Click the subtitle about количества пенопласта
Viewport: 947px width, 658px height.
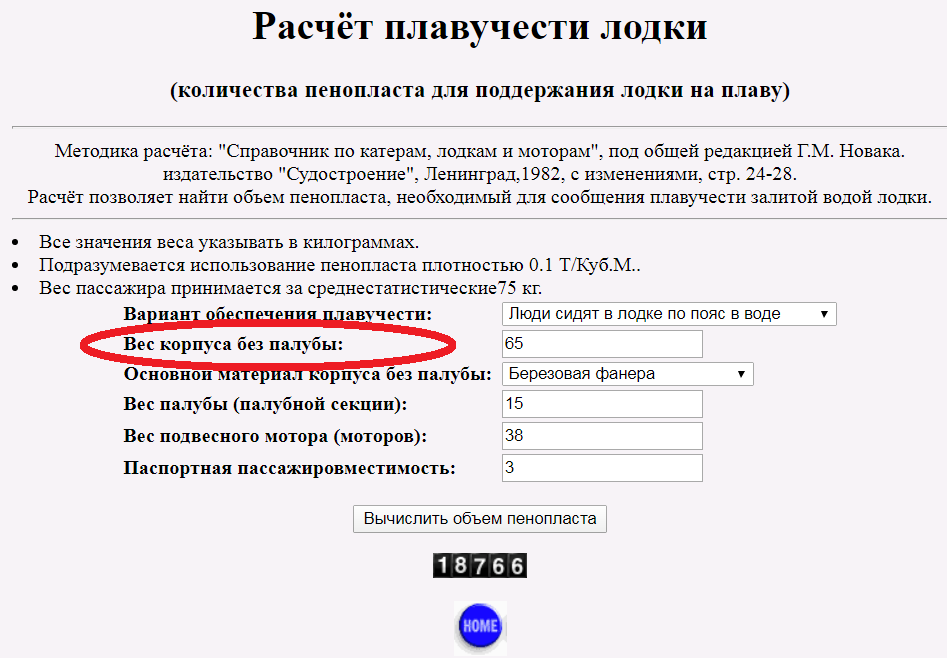tap(479, 91)
